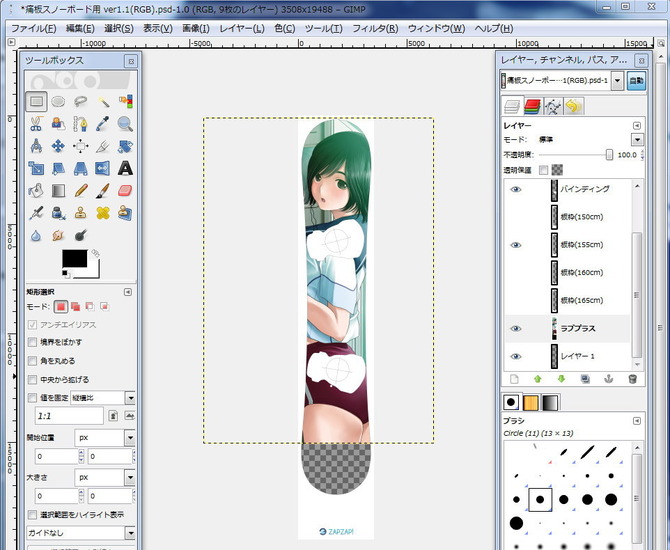The image size is (670, 550).
Task: Select the Scissors Select tool
Action: point(36,124)
